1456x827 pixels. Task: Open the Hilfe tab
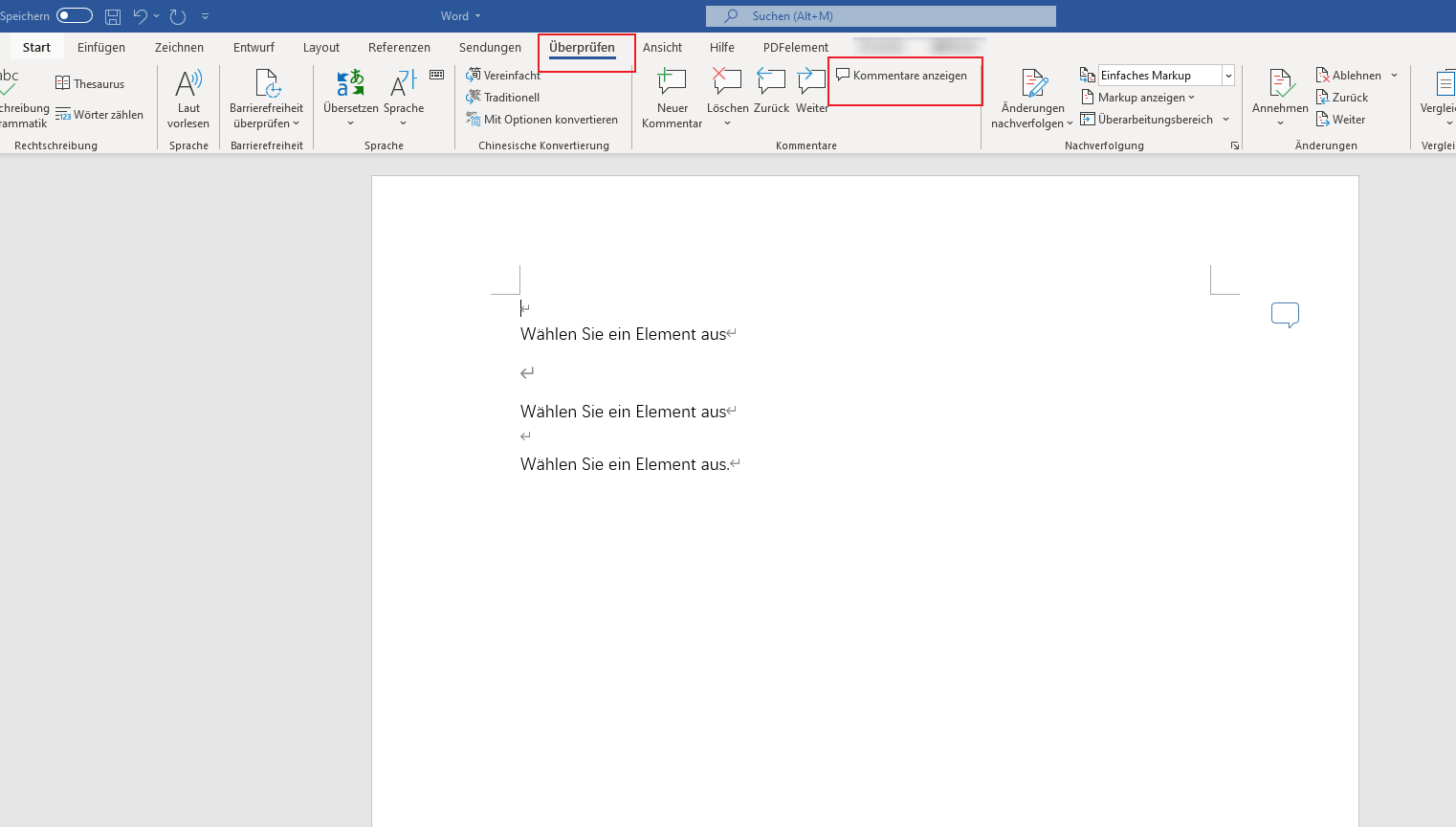(722, 47)
